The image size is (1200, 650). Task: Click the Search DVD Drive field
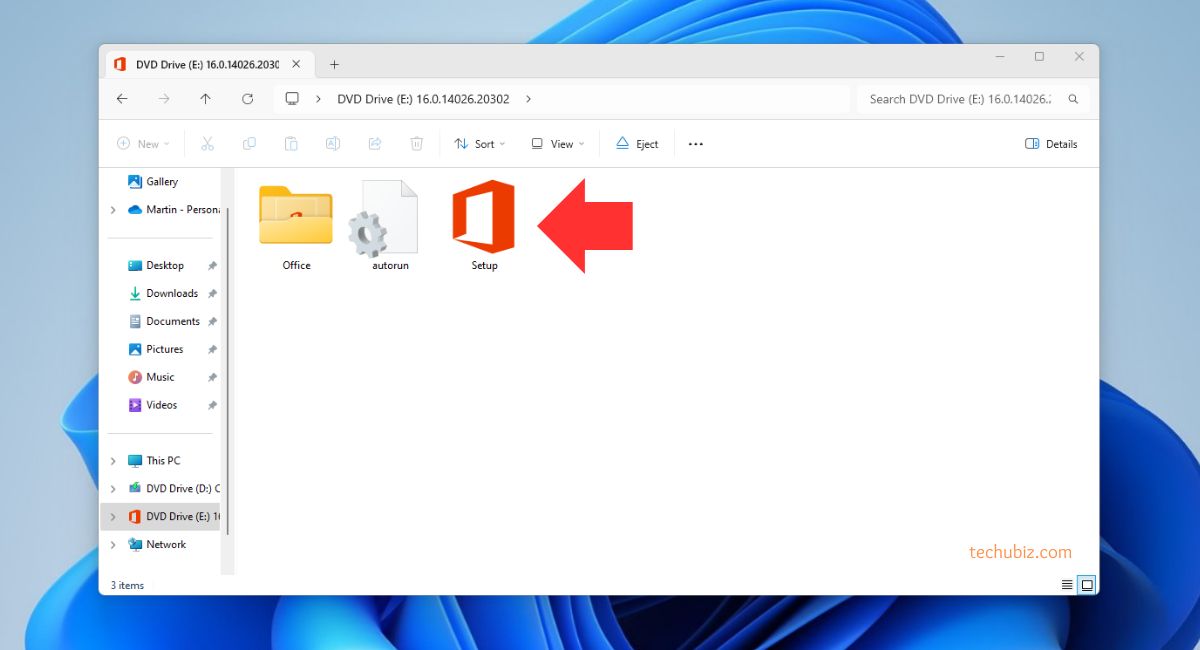click(960, 99)
